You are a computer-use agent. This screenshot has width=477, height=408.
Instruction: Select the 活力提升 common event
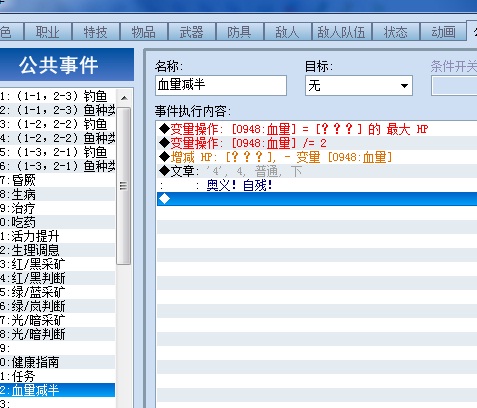coord(57,236)
